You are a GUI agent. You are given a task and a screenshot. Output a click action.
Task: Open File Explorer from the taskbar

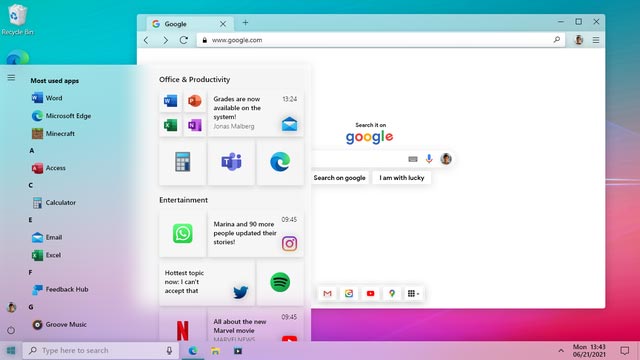215,351
